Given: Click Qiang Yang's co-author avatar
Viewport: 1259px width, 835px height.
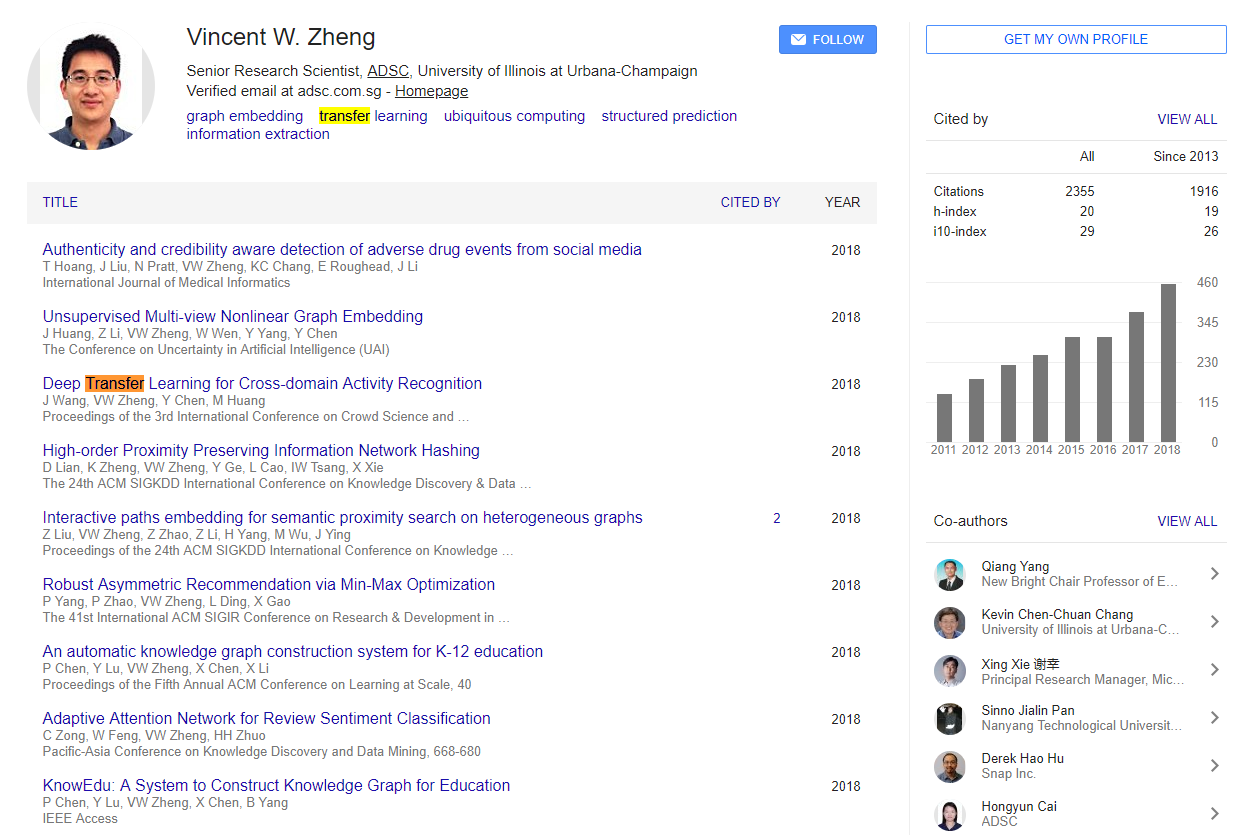Looking at the screenshot, I should coord(949,574).
